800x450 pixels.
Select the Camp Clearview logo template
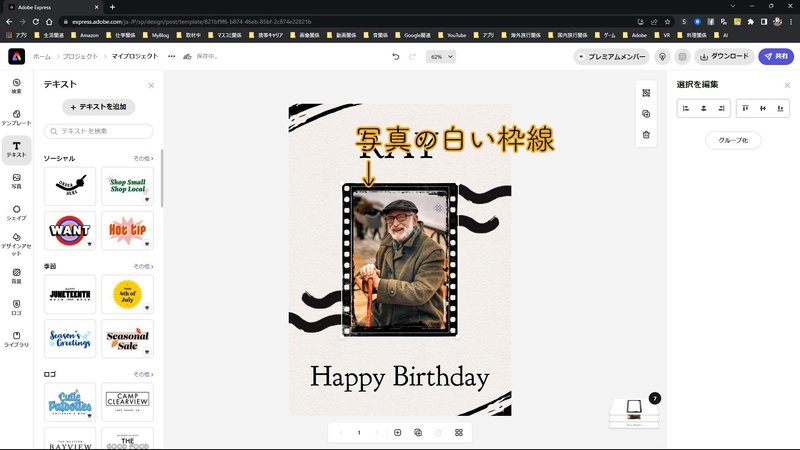pyautogui.click(x=128, y=402)
